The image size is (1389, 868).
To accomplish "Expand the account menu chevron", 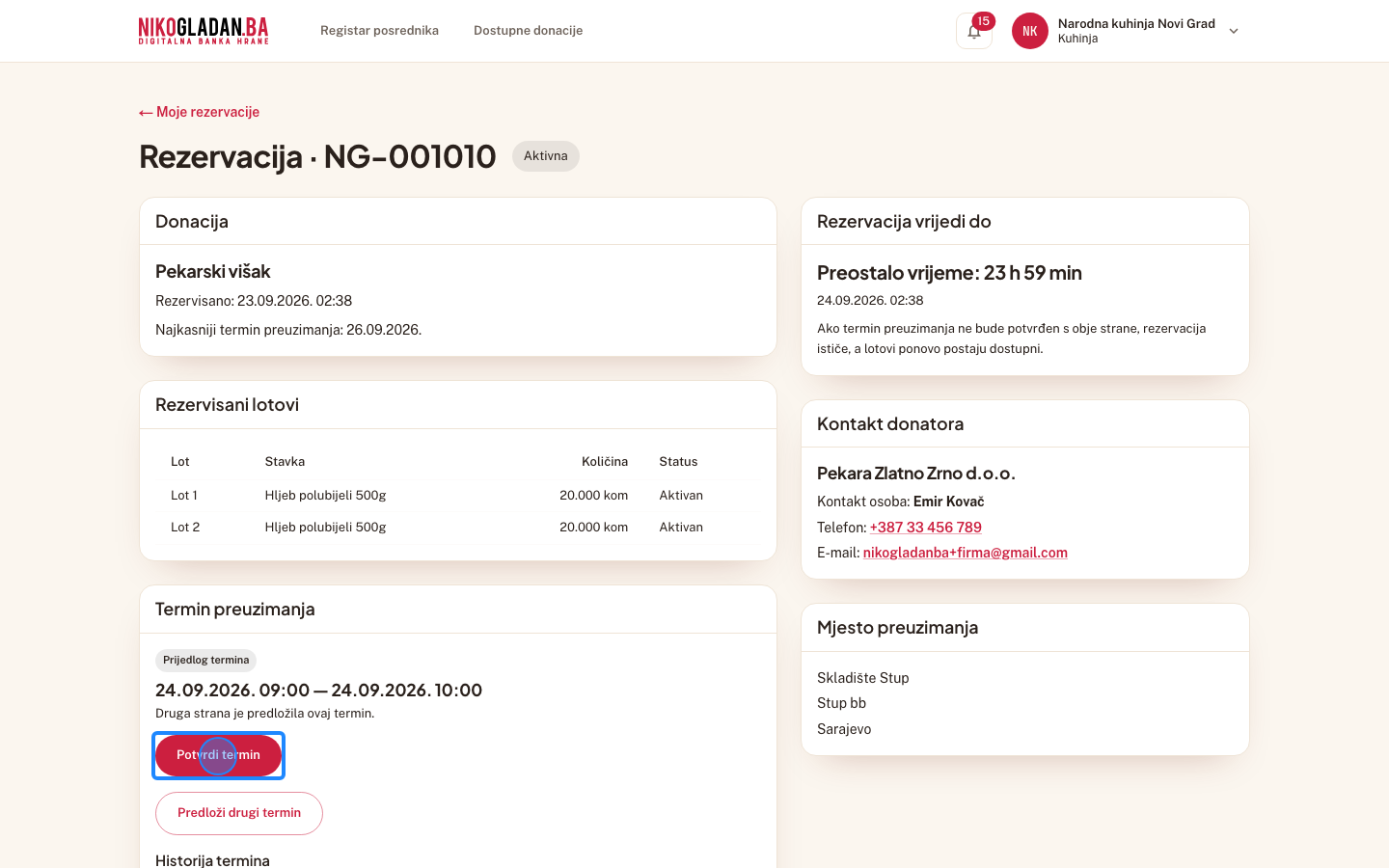I will pos(1234,31).
